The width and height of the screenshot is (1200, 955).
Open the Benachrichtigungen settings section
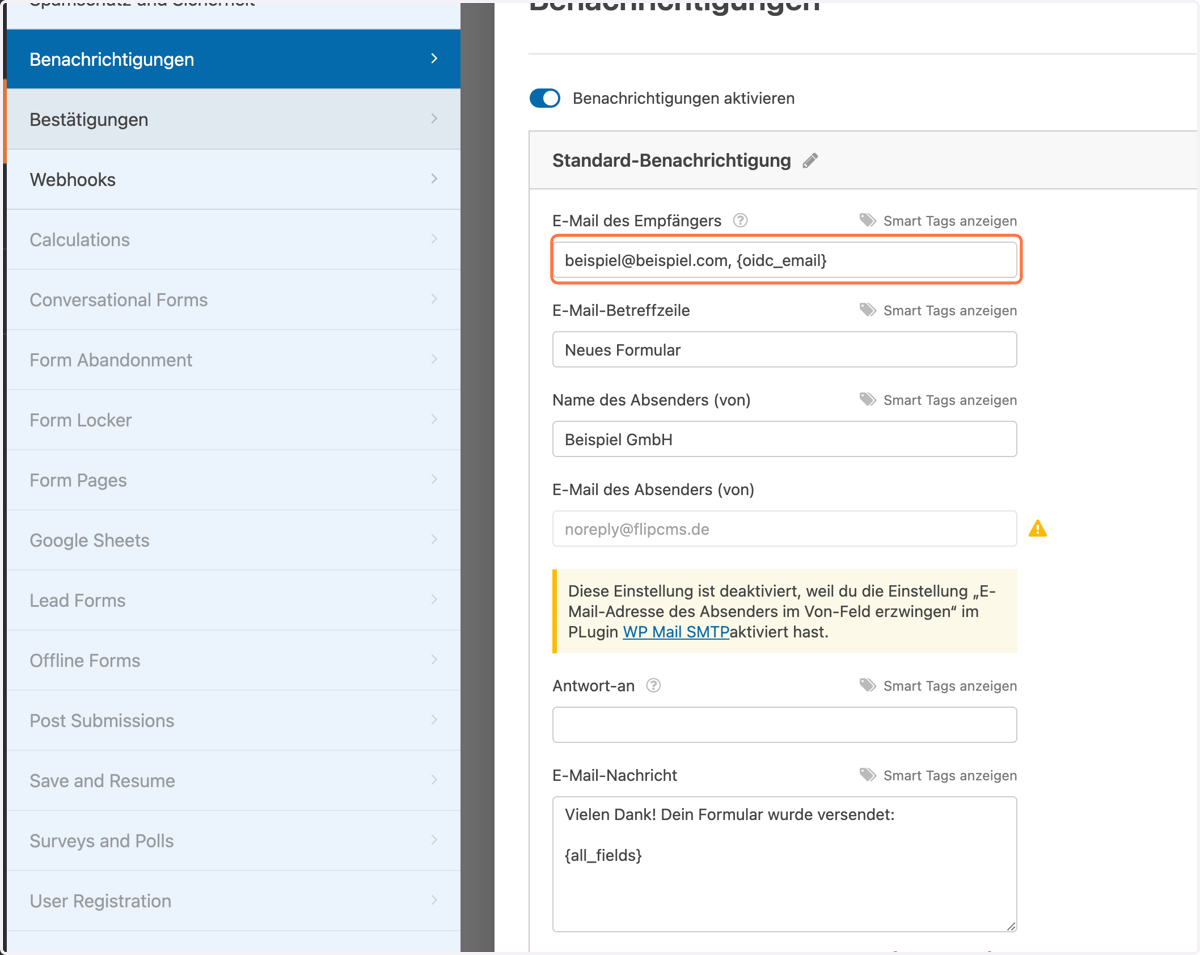click(233, 59)
